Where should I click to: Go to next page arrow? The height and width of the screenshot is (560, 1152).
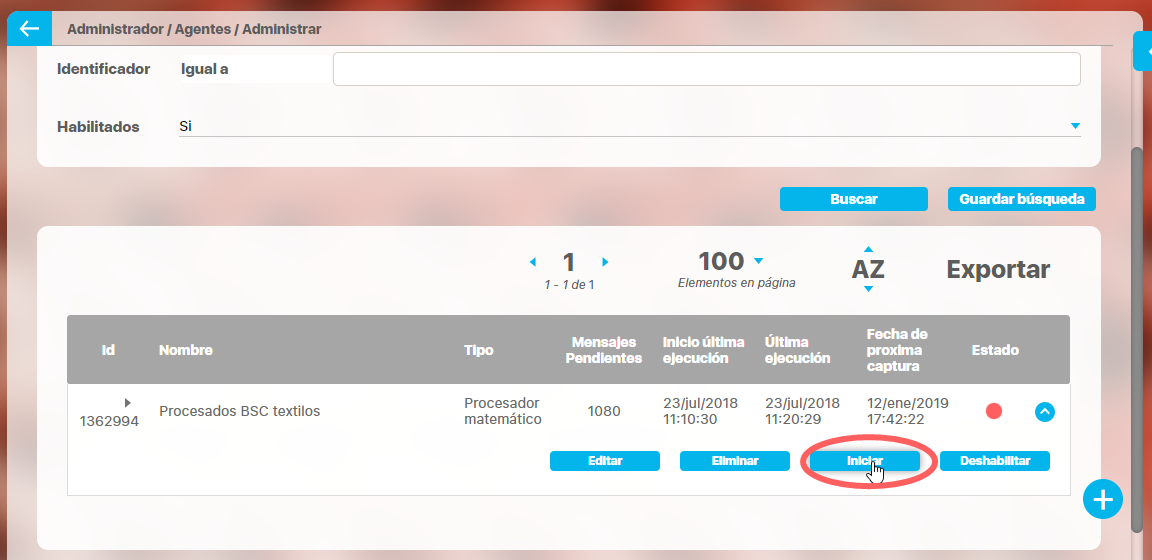click(x=605, y=262)
